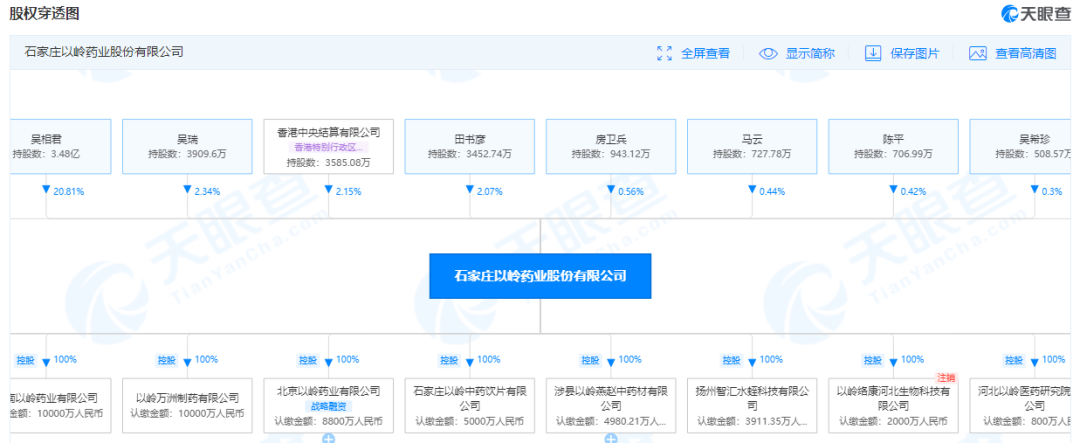1080x443 pixels.
Task: Click the 保存图片 text button
Action: point(914,53)
